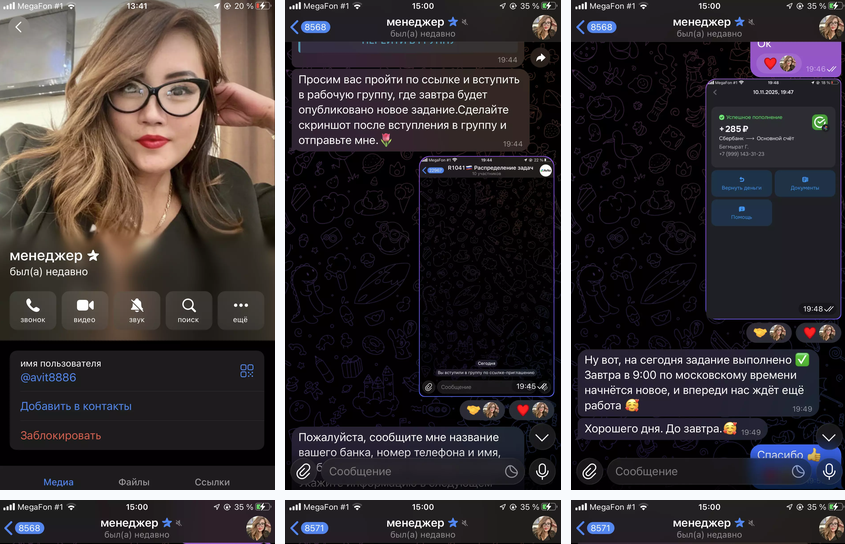The image size is (845, 544).
Task: Toggle the звук mute bell on profile
Action: point(137,310)
